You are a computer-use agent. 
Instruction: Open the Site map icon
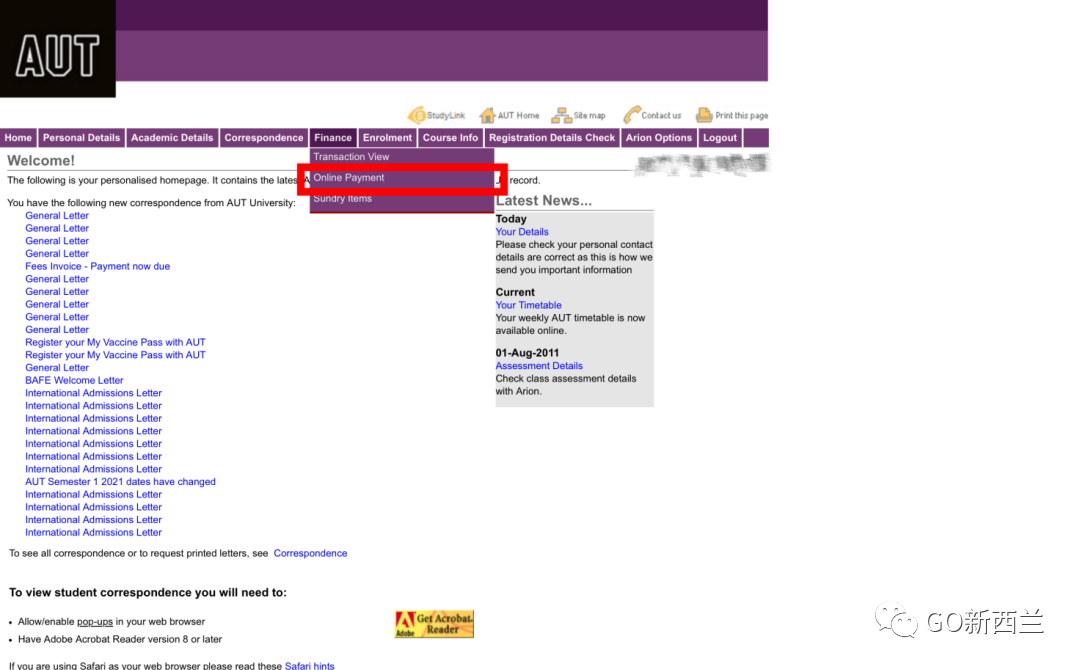pyautogui.click(x=561, y=115)
